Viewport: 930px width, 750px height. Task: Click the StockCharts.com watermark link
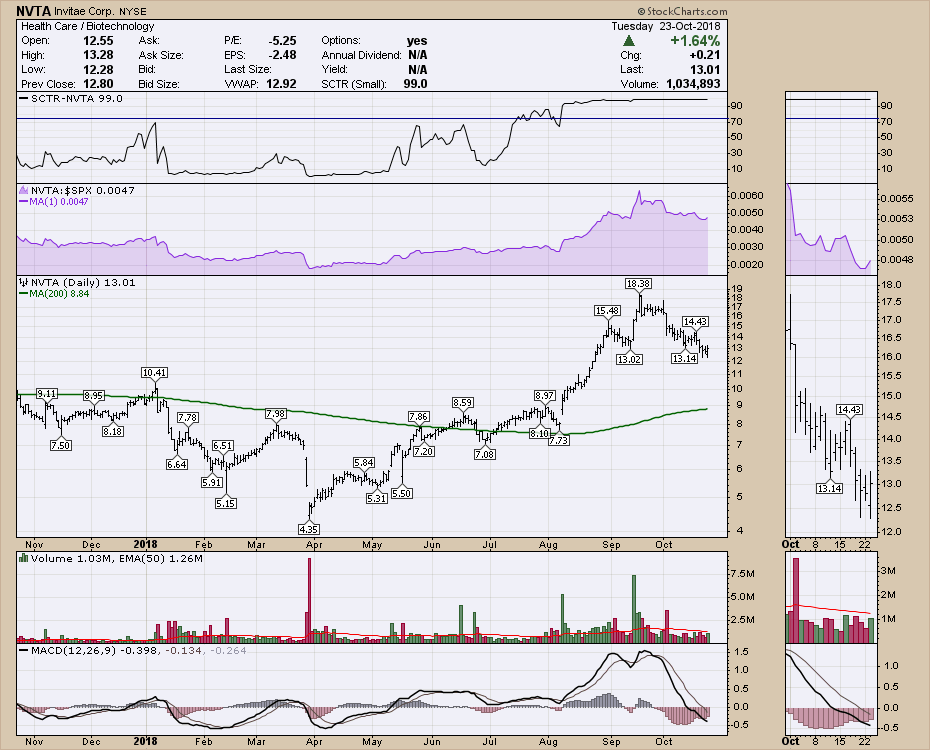point(682,11)
